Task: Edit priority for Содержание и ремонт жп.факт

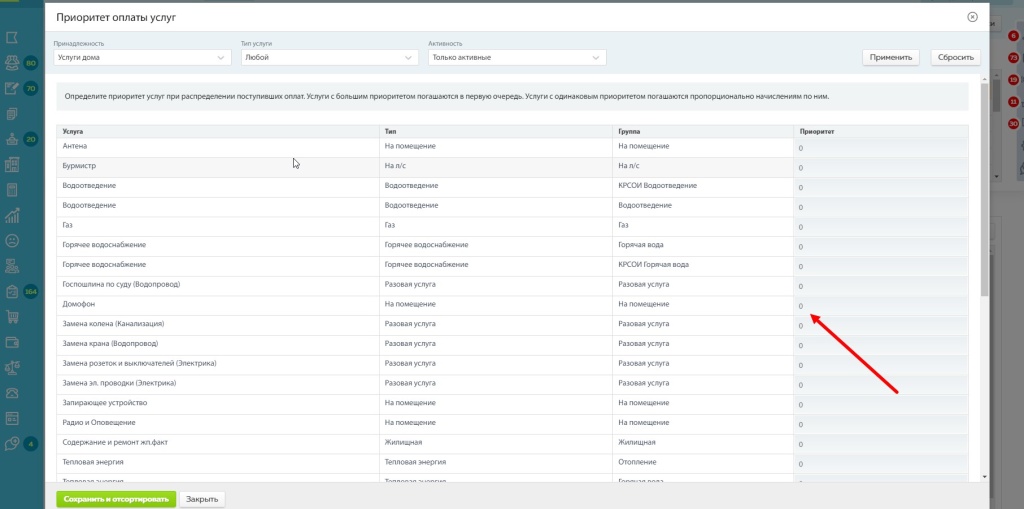Action: [x=881, y=444]
